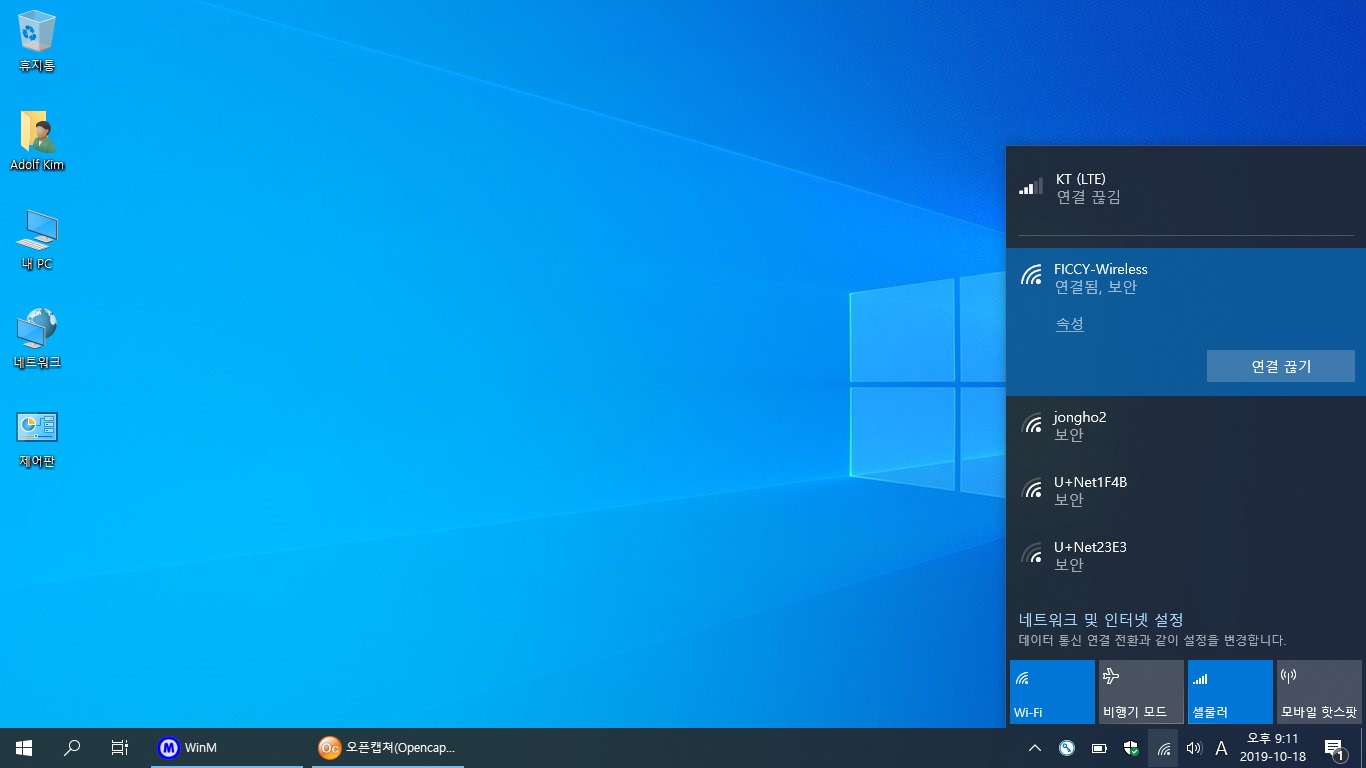Viewport: 1366px width, 768px height.
Task: Click the blue circular tray icon
Action: pyautogui.click(x=1067, y=748)
